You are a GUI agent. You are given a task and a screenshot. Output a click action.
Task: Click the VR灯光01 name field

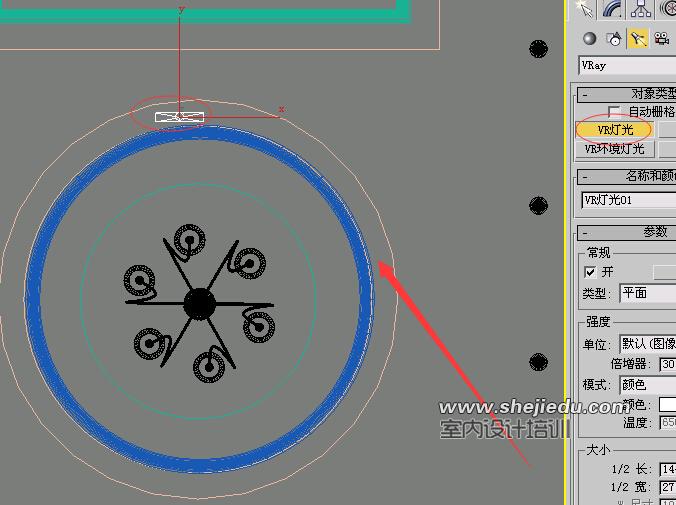coord(627,200)
